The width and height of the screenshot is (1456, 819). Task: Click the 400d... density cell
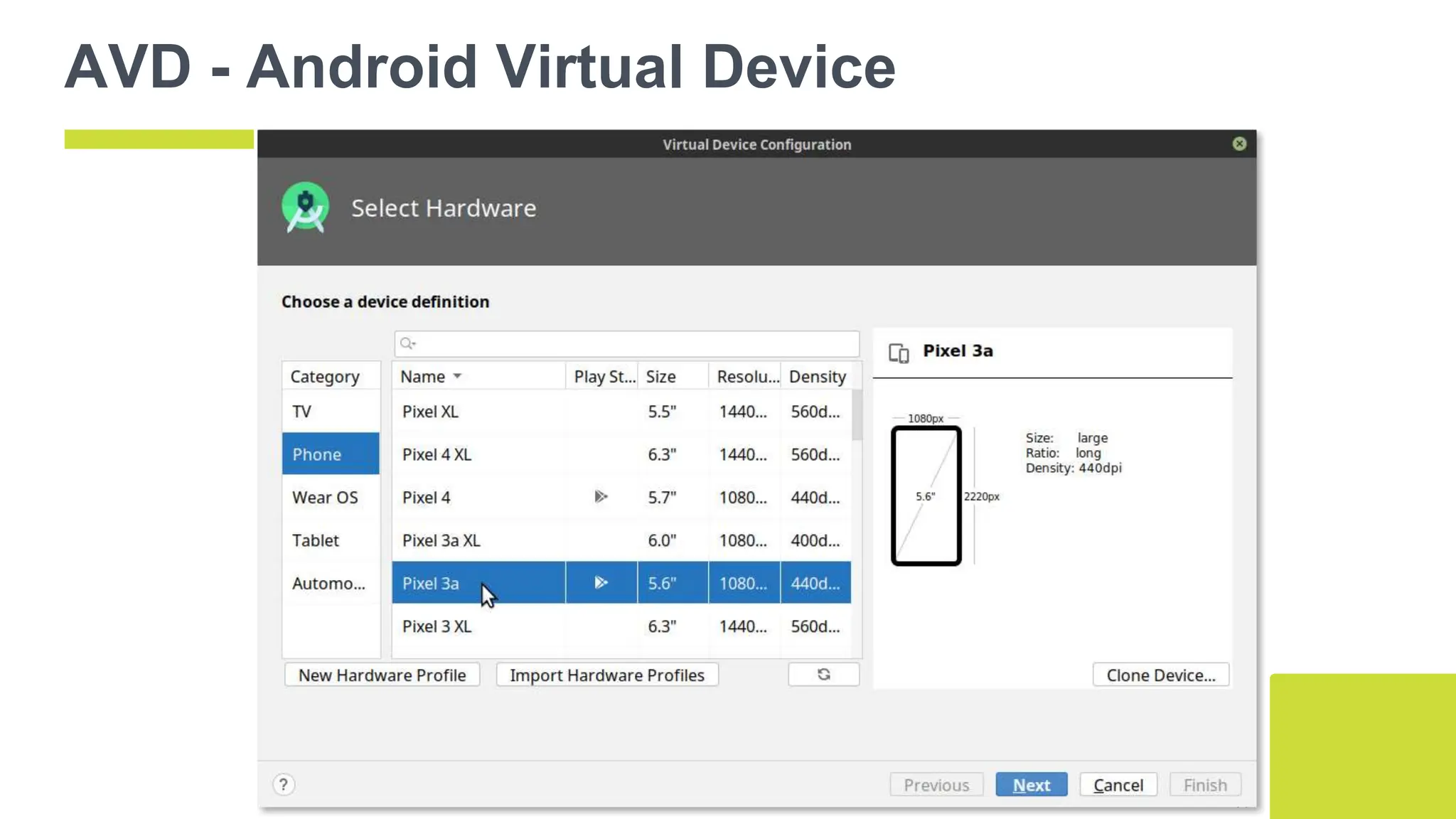click(x=815, y=540)
